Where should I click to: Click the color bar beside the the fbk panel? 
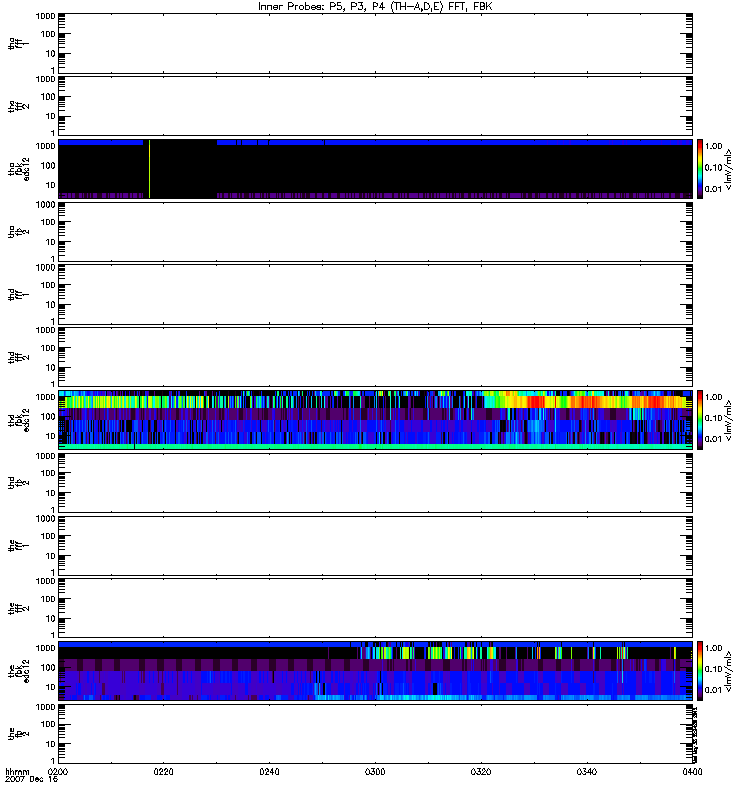(700, 671)
